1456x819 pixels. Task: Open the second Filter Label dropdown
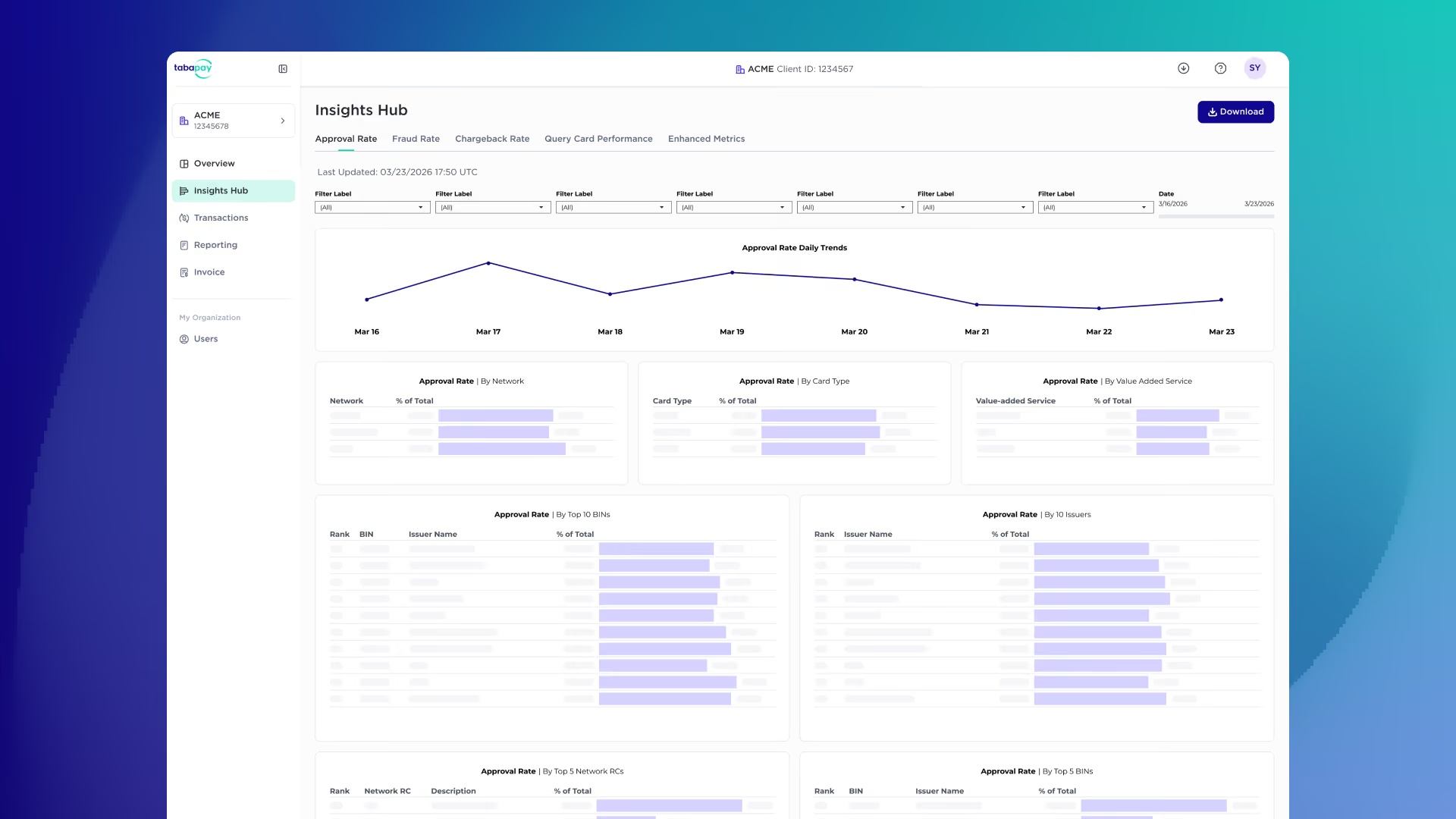tap(493, 207)
